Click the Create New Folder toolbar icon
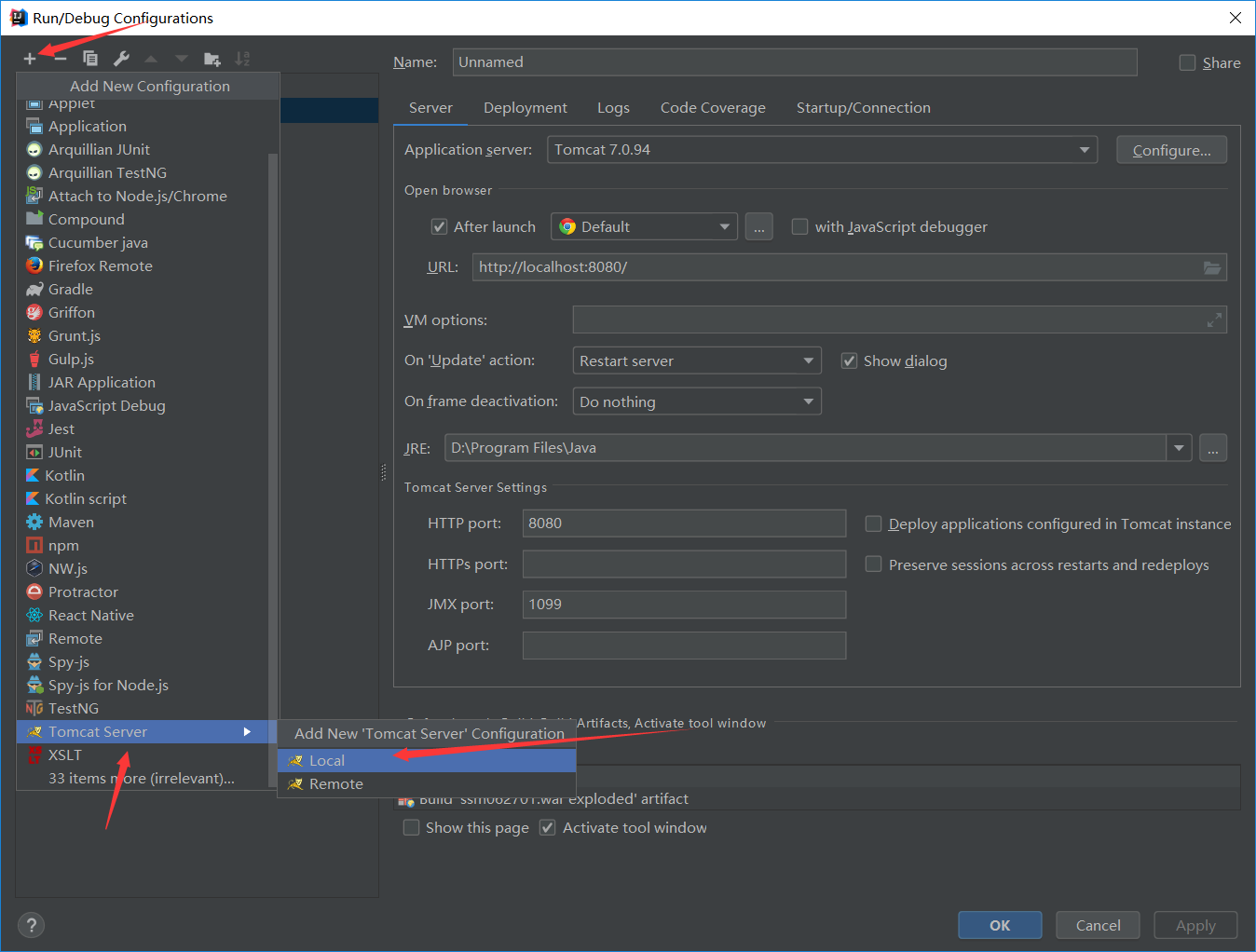 212,59
